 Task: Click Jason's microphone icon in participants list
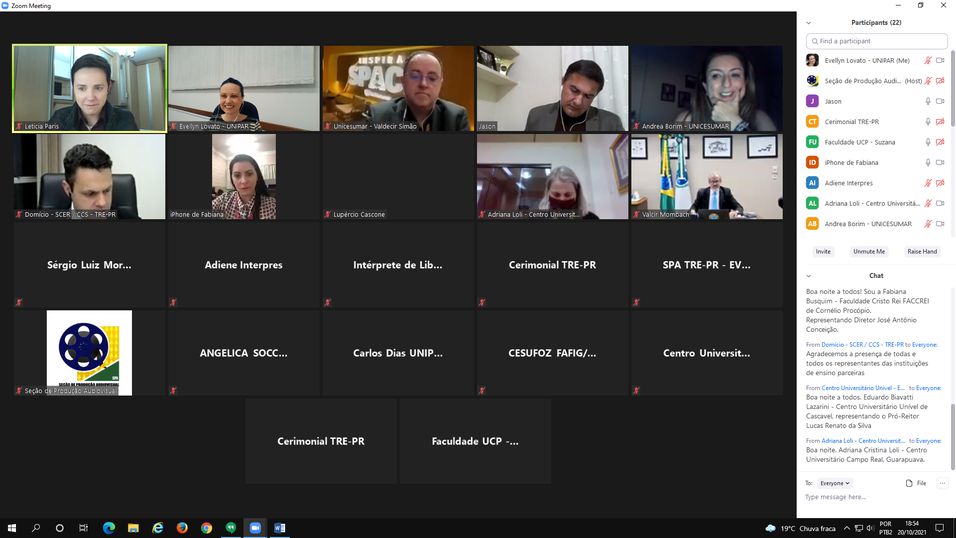(x=928, y=101)
